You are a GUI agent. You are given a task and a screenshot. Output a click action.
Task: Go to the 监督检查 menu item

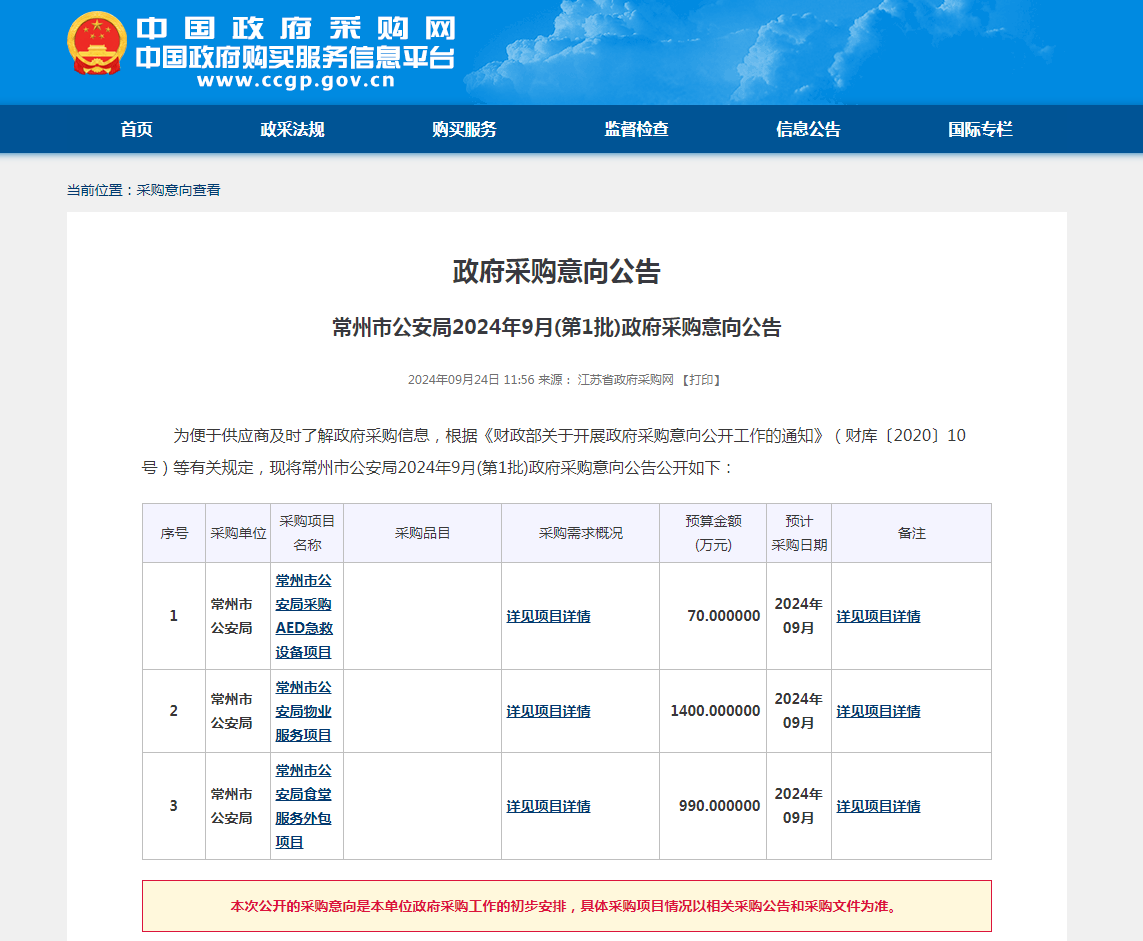636,129
